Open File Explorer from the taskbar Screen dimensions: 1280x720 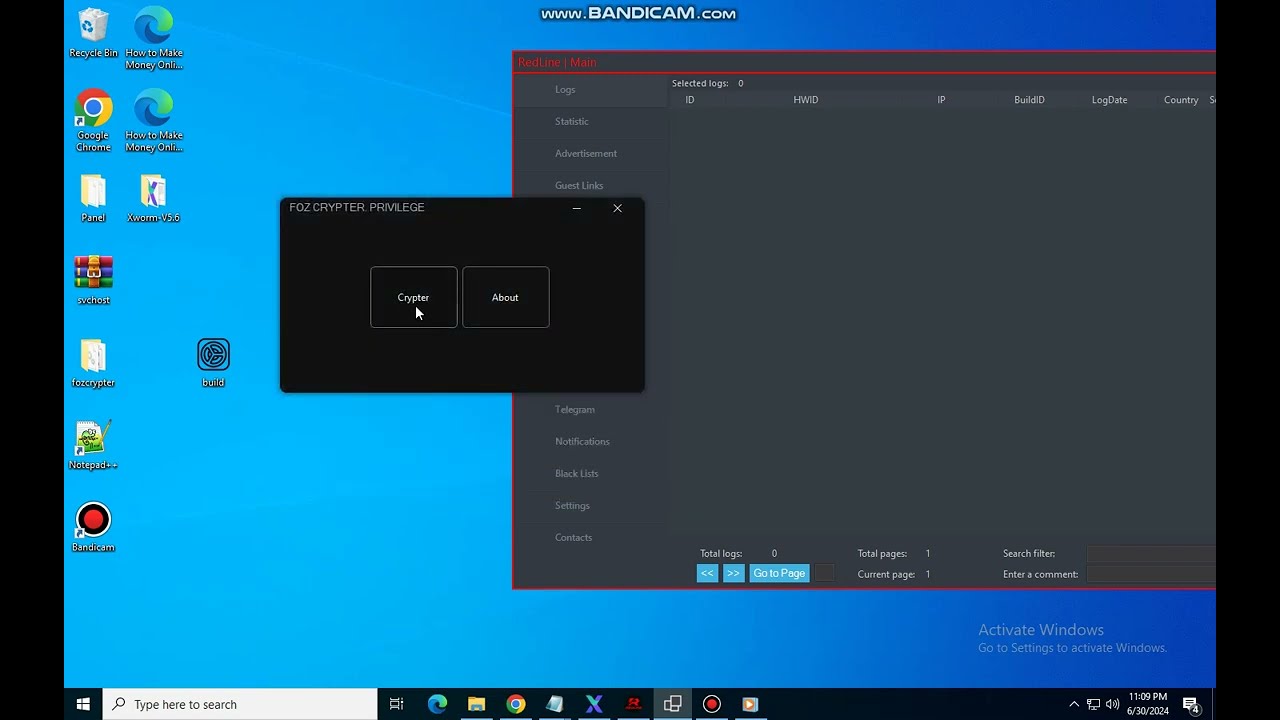tap(476, 704)
